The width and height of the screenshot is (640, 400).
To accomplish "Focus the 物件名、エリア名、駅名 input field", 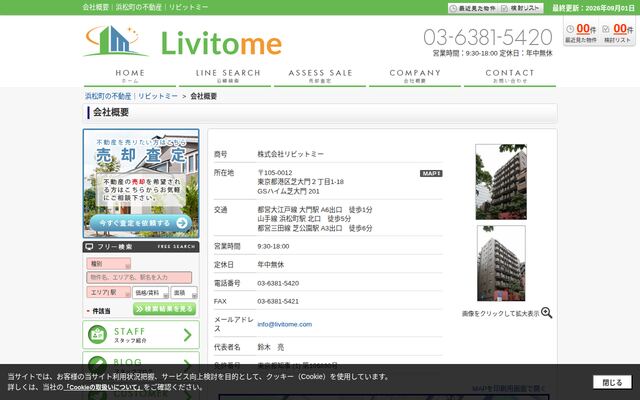I will coord(139,277).
